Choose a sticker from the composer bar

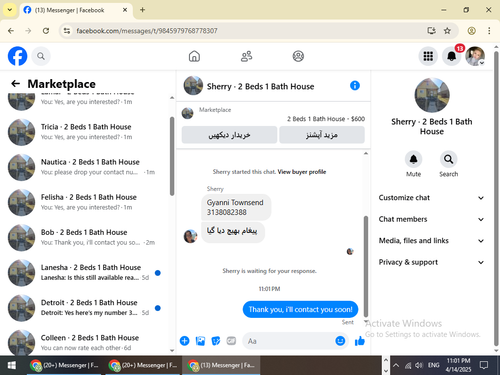(216, 341)
